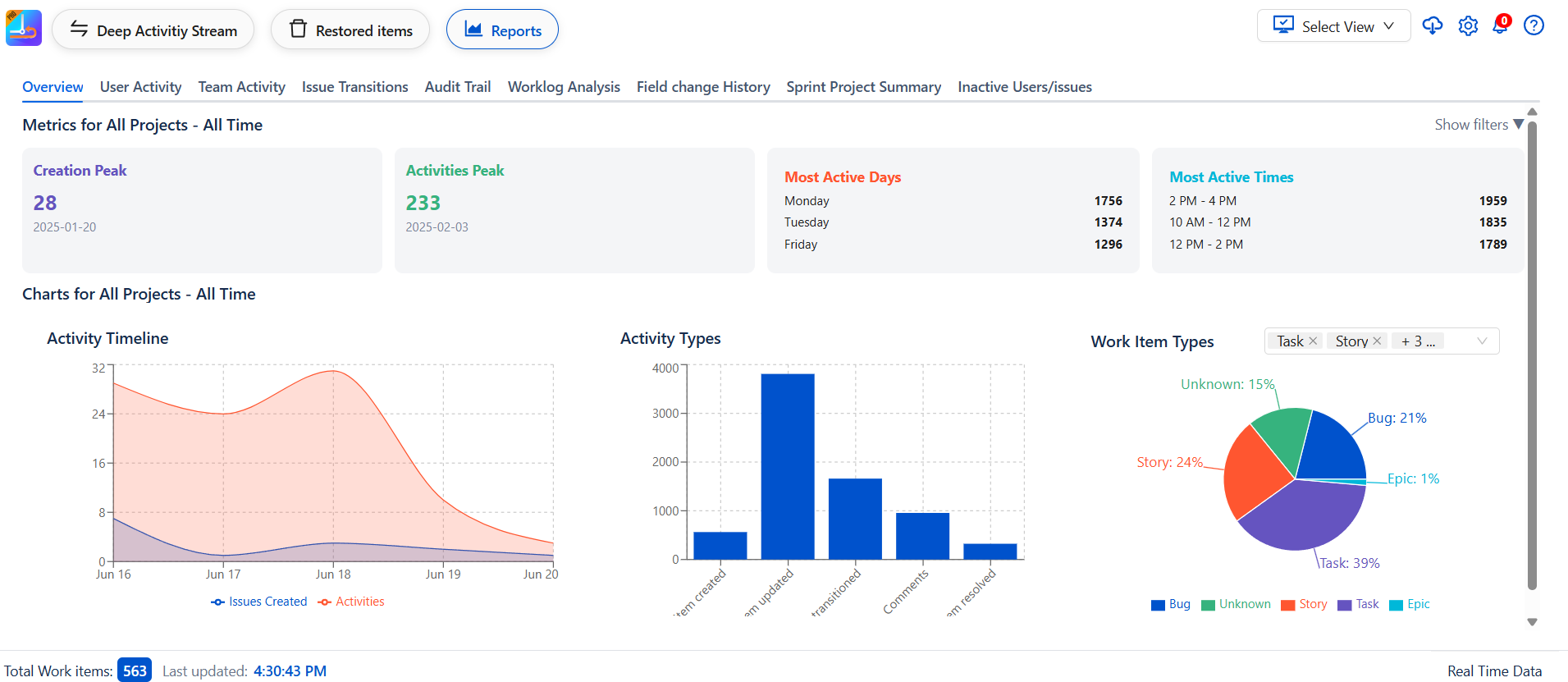Toggle Bug legend entry in pie chart
1568x682 pixels.
1171,605
